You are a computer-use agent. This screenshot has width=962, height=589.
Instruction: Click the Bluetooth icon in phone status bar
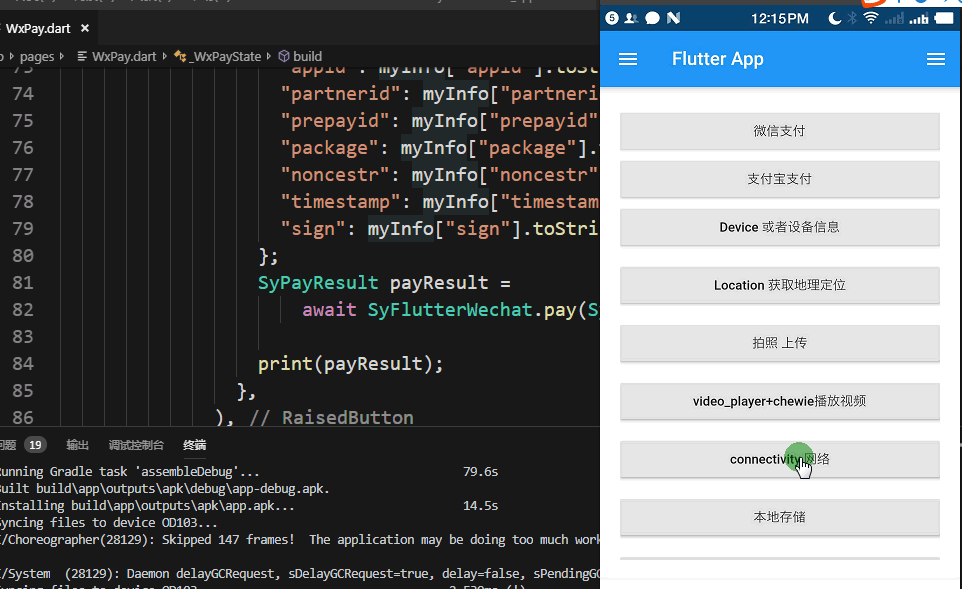[852, 18]
